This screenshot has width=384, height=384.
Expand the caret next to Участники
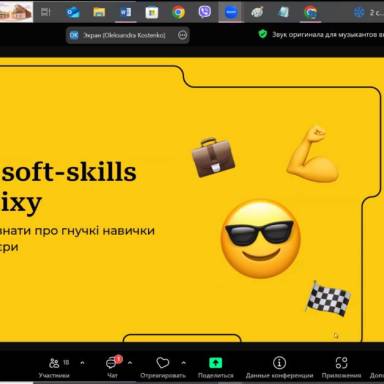pos(82,363)
